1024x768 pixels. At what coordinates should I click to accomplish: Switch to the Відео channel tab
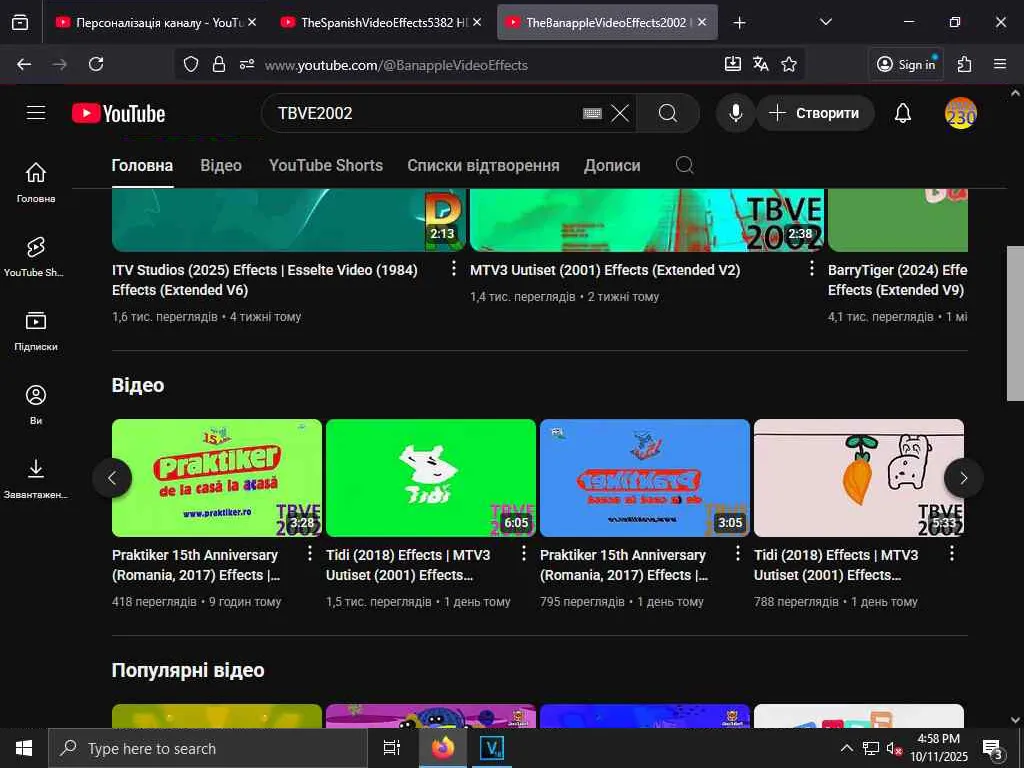221,165
